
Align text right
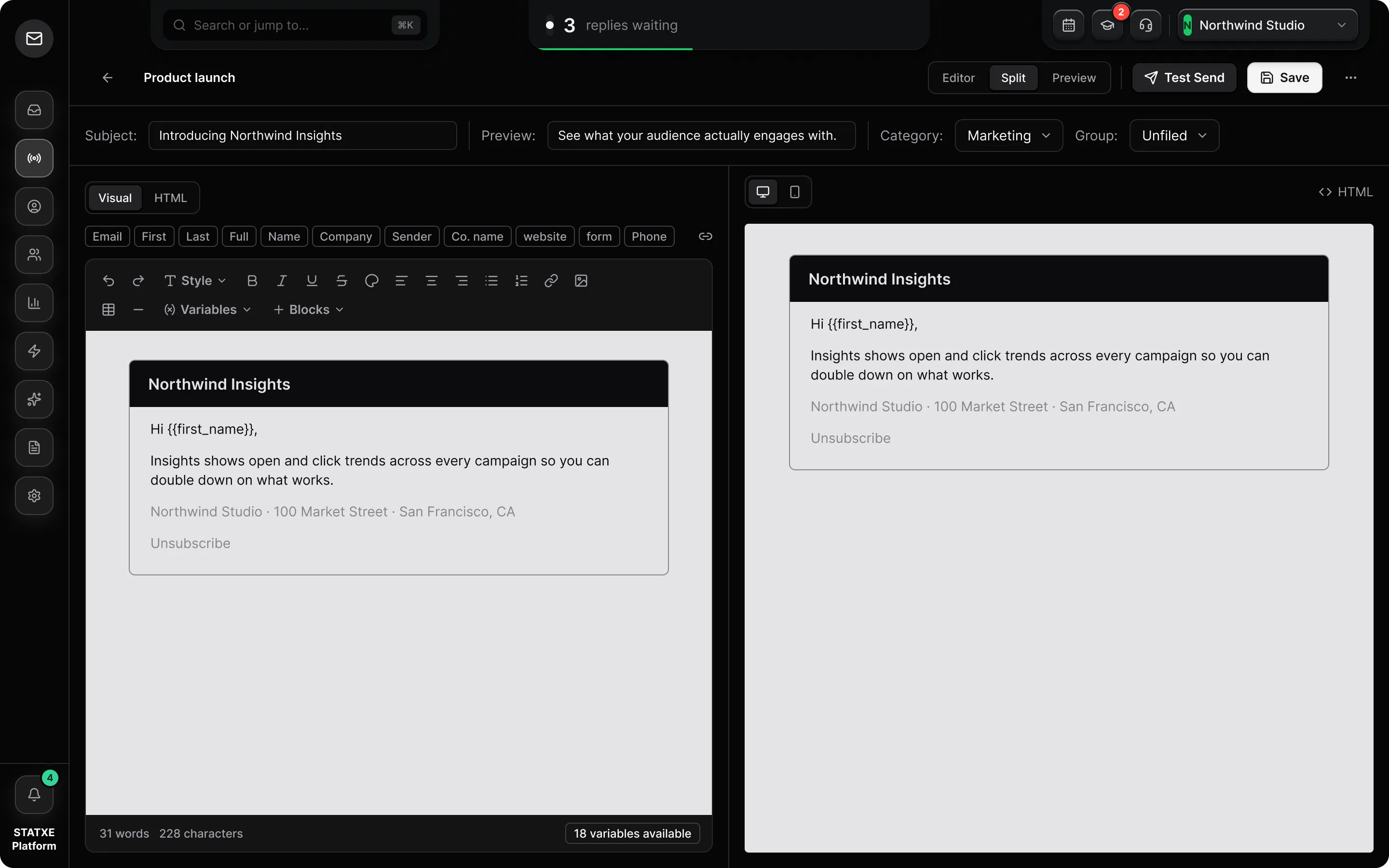pyautogui.click(x=462, y=281)
